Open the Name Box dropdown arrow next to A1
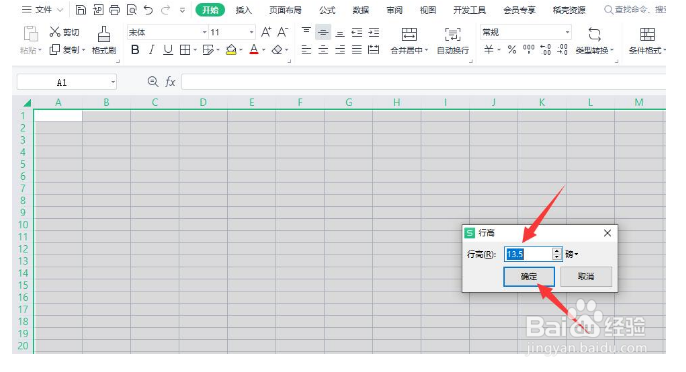 point(113,82)
